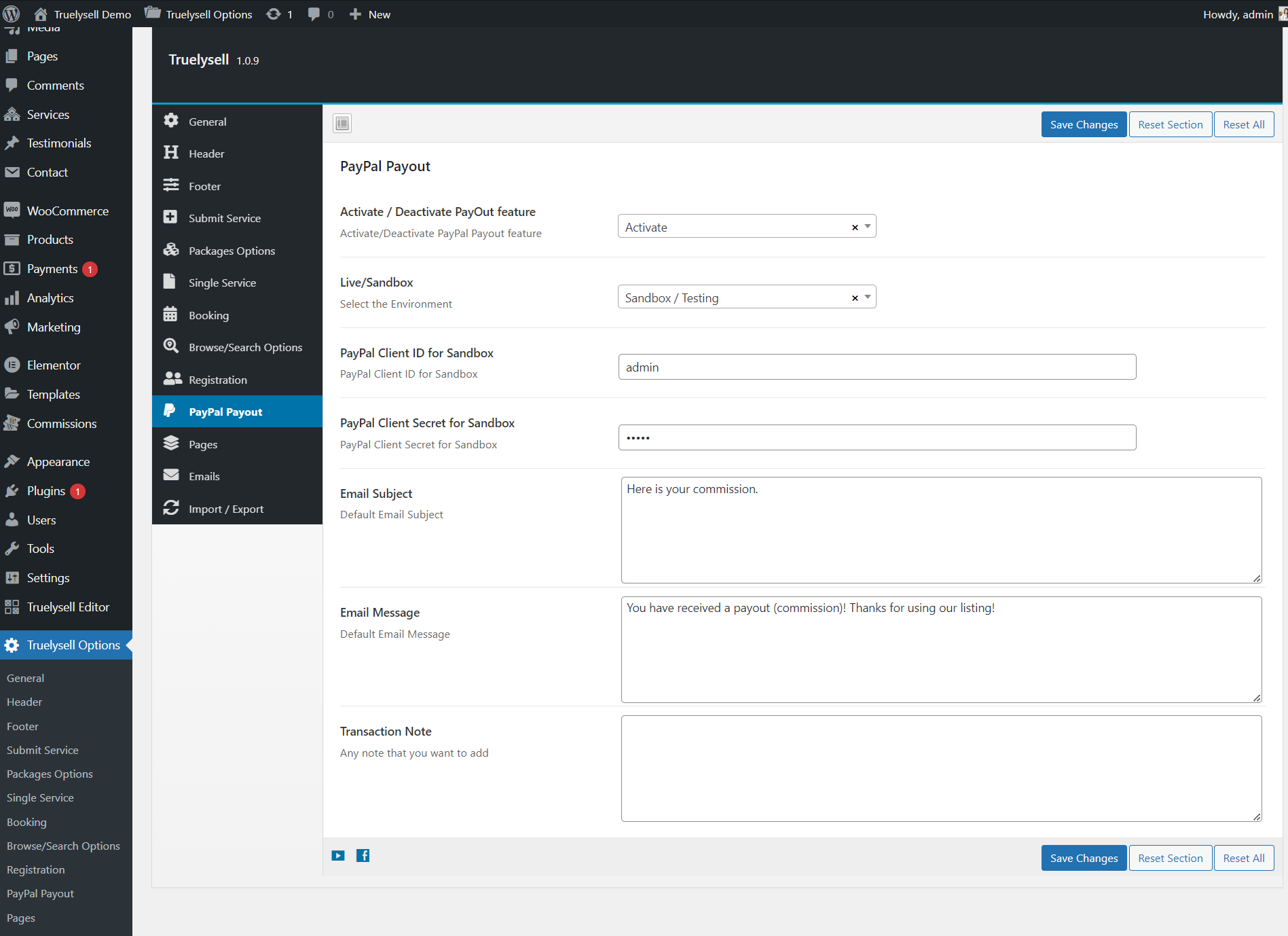The height and width of the screenshot is (936, 1288).
Task: Open the Facebook link icon
Action: pos(363,856)
